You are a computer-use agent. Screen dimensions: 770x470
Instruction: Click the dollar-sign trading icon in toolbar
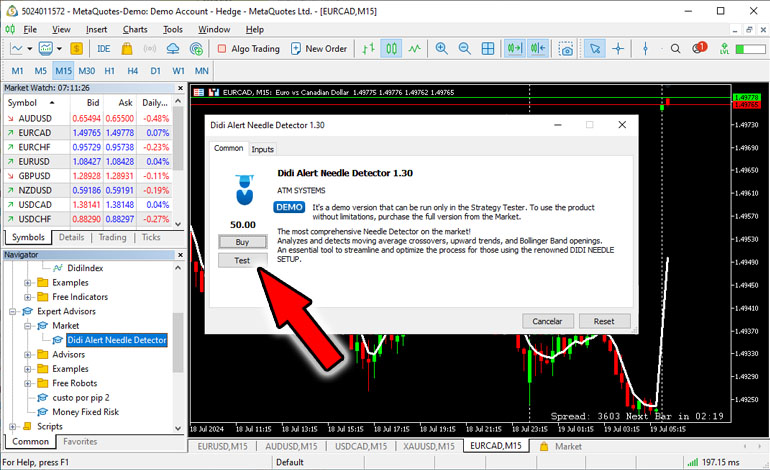[x=76, y=49]
